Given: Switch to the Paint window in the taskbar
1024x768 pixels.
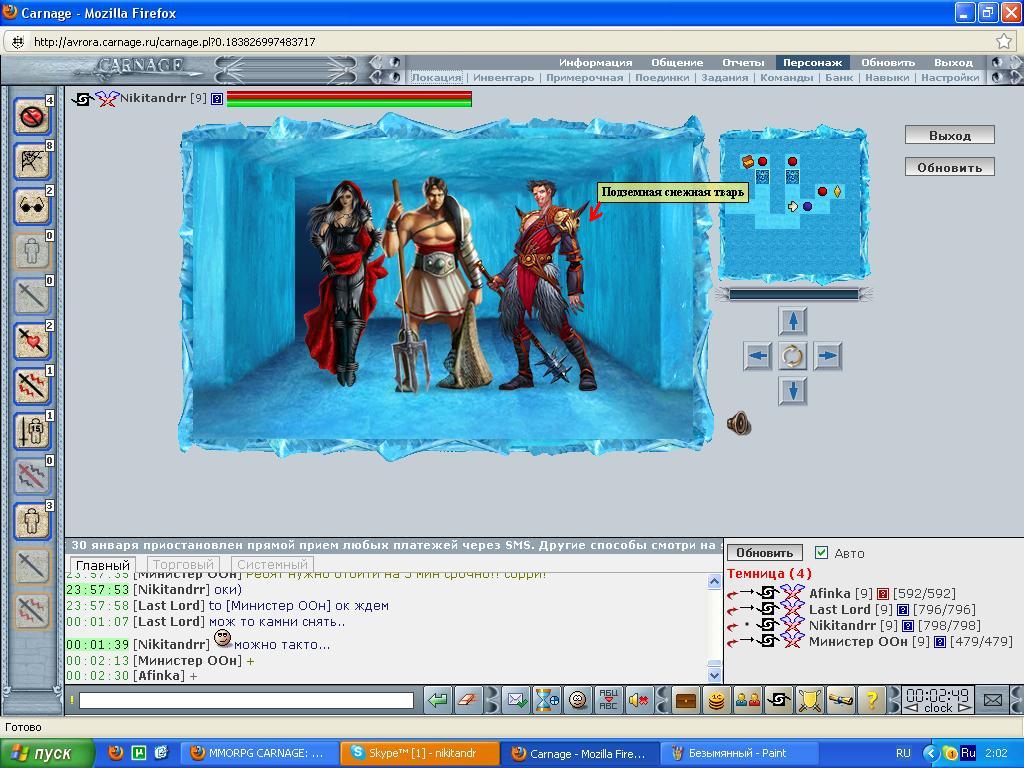Looking at the screenshot, I should coord(739,753).
